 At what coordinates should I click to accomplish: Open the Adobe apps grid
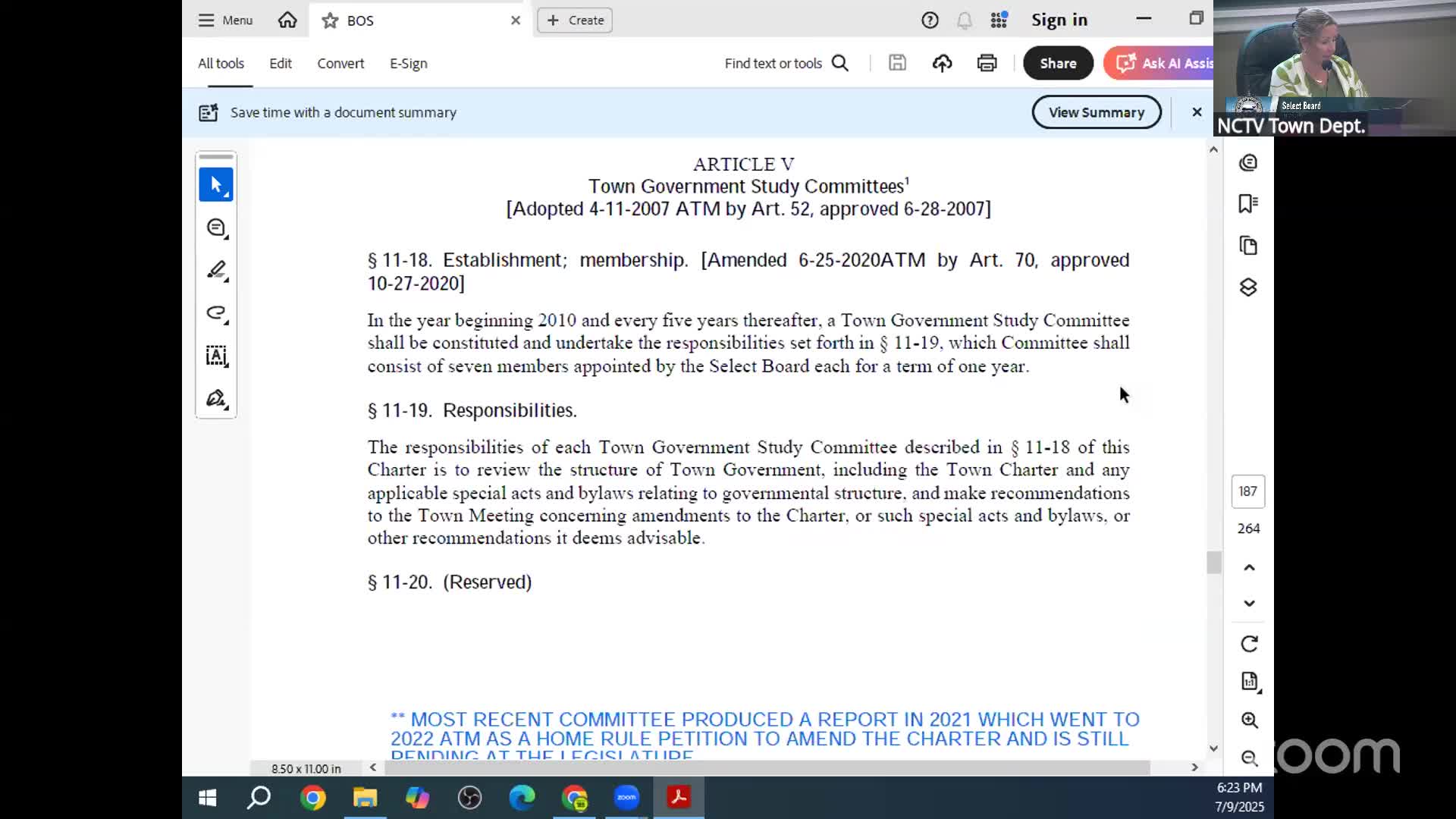coord(999,20)
